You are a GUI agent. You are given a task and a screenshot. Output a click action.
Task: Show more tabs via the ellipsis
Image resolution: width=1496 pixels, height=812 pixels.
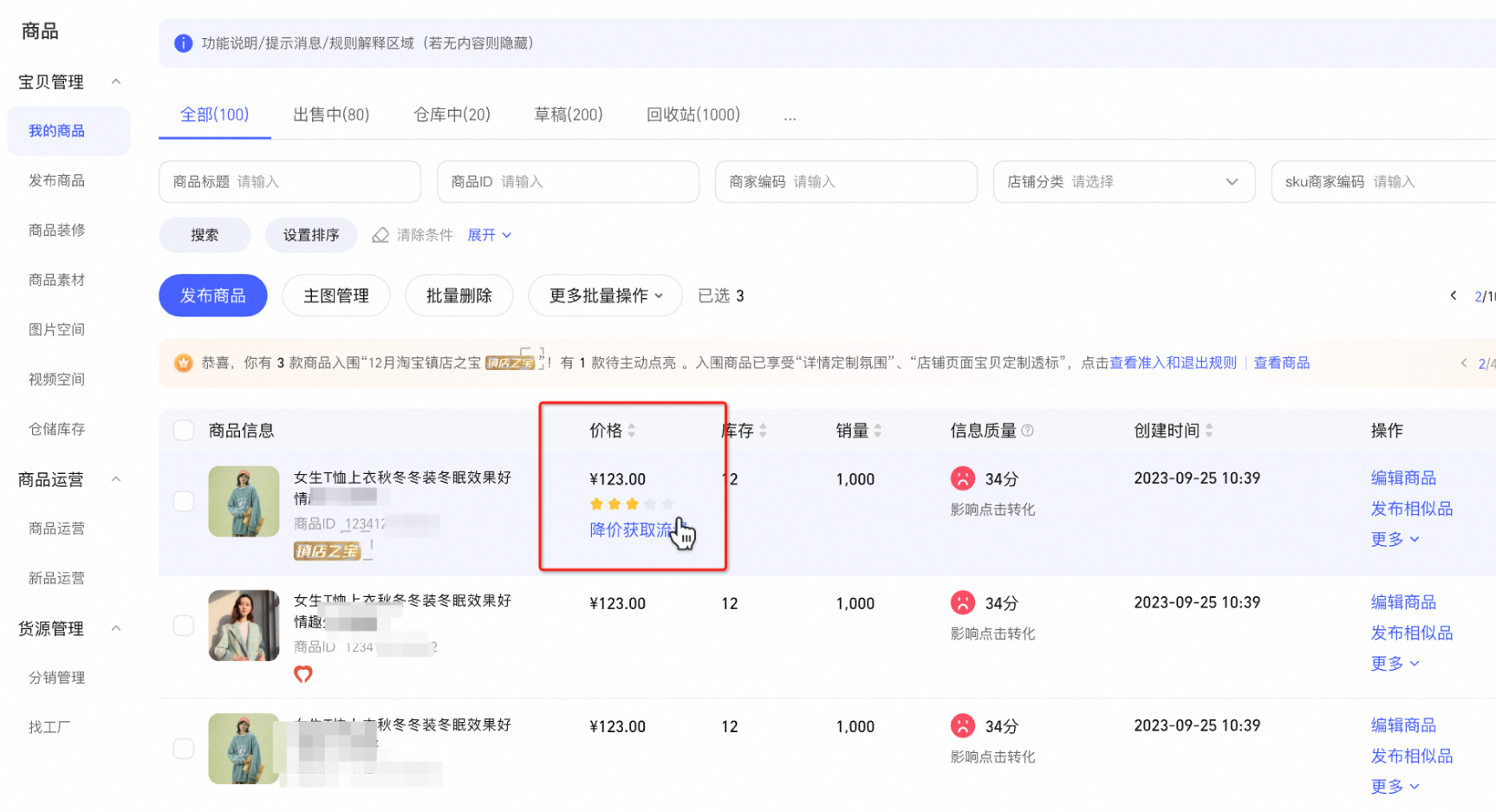[790, 116]
